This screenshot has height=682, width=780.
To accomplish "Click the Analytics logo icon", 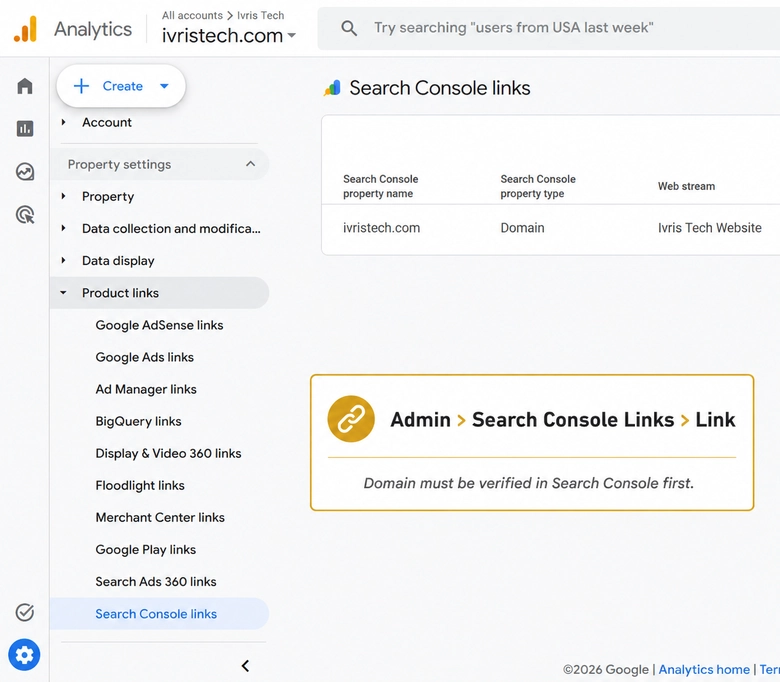I will pos(25,29).
